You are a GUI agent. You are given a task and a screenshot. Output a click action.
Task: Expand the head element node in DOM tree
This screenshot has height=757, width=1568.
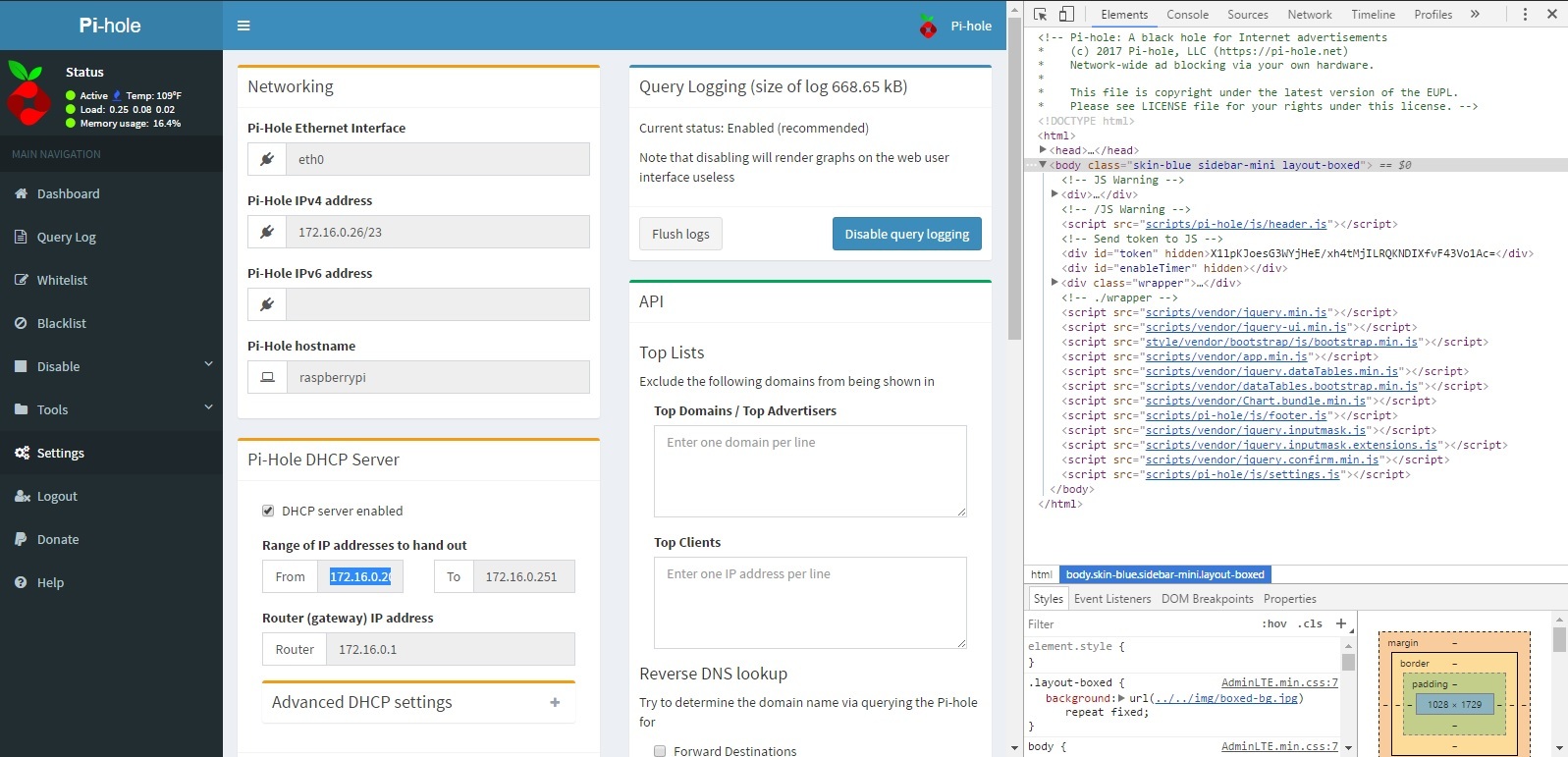point(1043,149)
